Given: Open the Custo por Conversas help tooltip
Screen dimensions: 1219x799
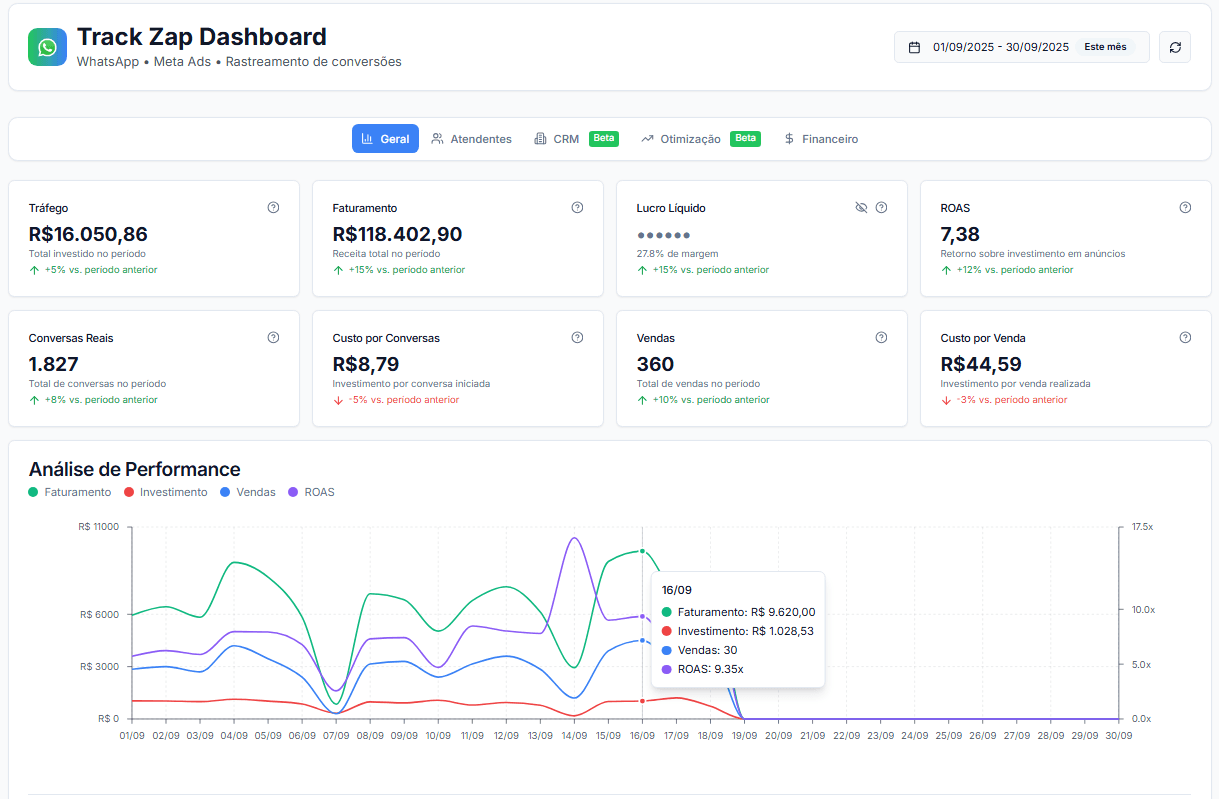Looking at the screenshot, I should coord(577,337).
